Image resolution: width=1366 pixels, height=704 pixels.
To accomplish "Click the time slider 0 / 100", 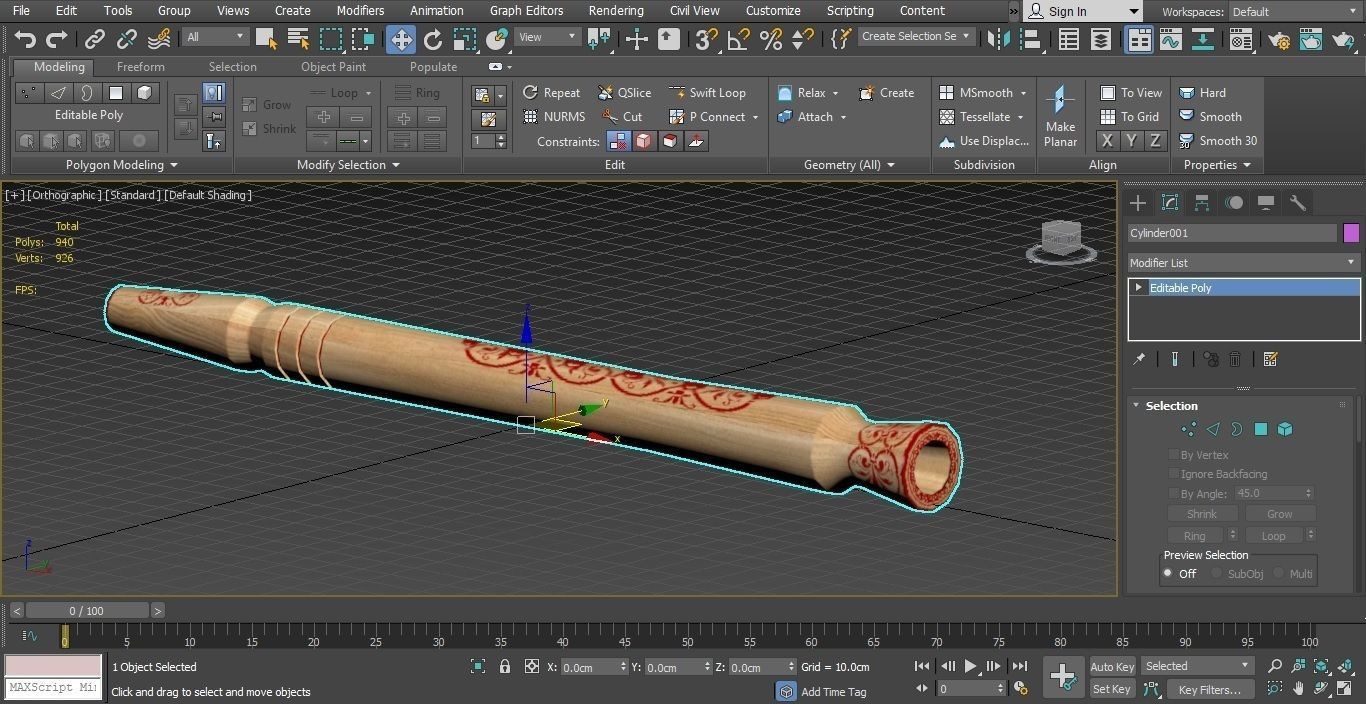I will 86,610.
